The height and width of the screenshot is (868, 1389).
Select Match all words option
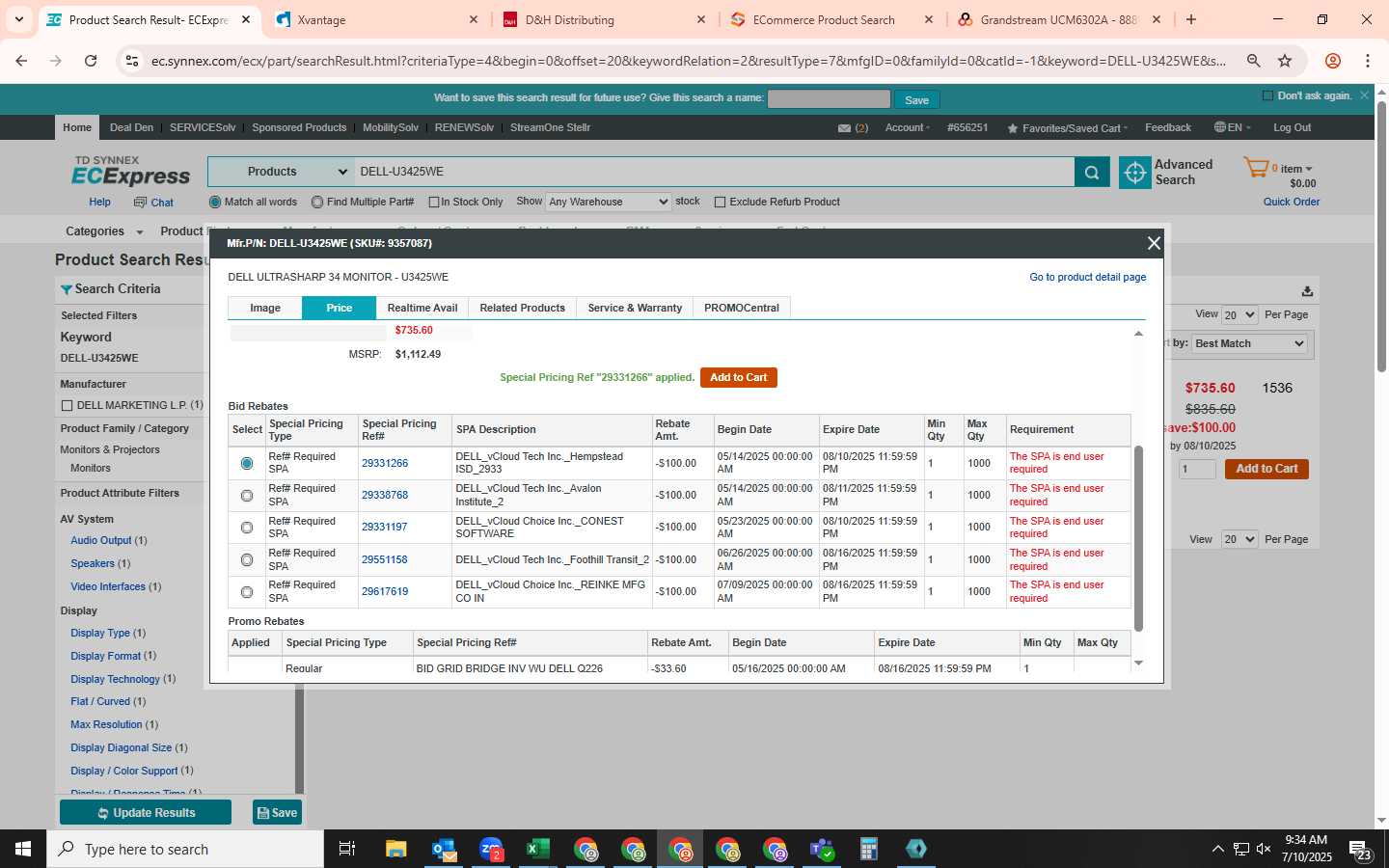click(x=215, y=203)
